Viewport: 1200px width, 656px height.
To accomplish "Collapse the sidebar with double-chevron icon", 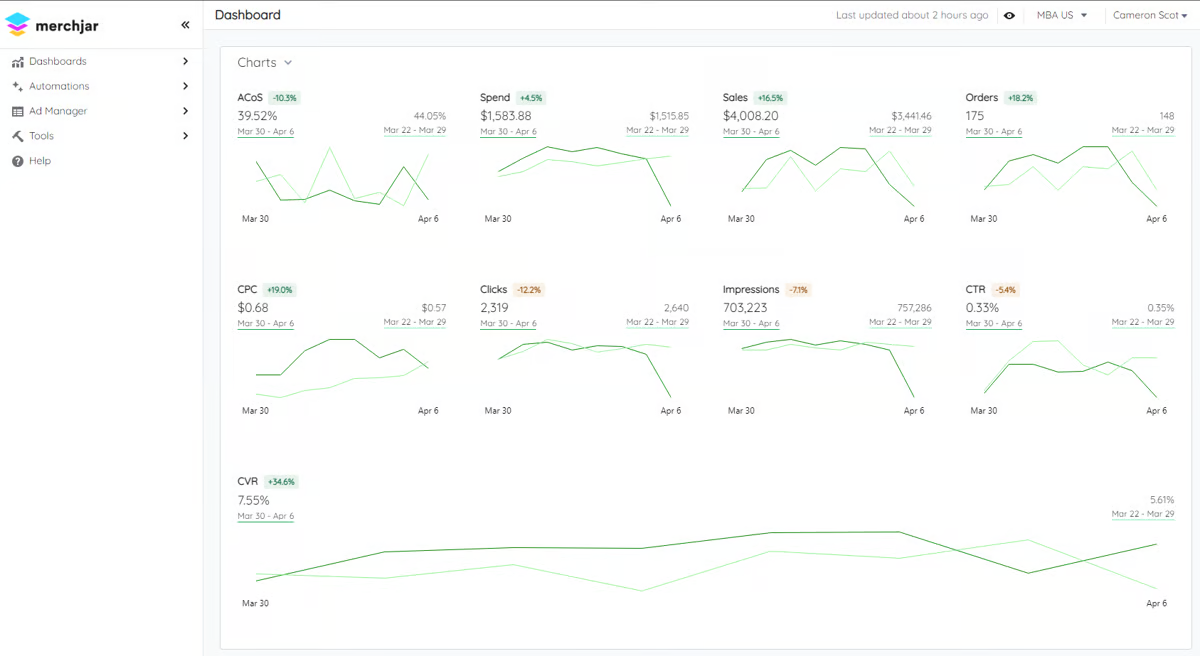I will [x=185, y=25].
